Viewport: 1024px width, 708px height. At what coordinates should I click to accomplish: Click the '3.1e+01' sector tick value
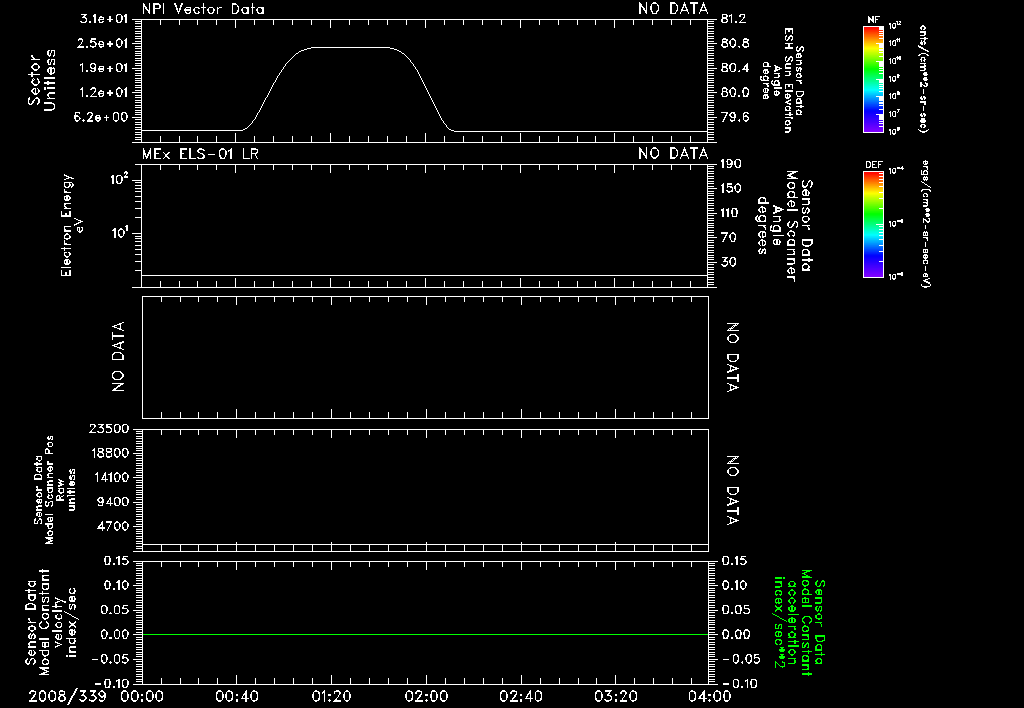point(104,19)
